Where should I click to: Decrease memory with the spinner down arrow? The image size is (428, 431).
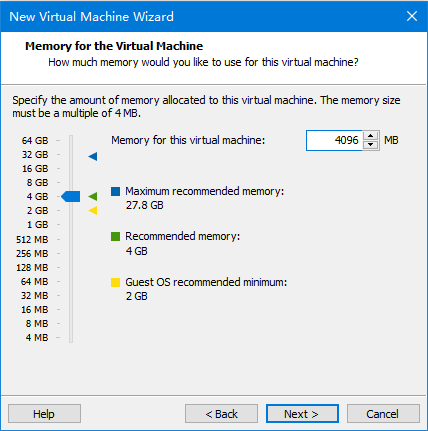point(371,145)
